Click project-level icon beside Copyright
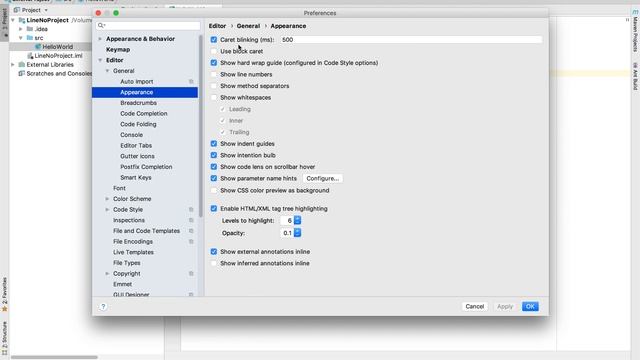640x360 pixels. (x=191, y=273)
